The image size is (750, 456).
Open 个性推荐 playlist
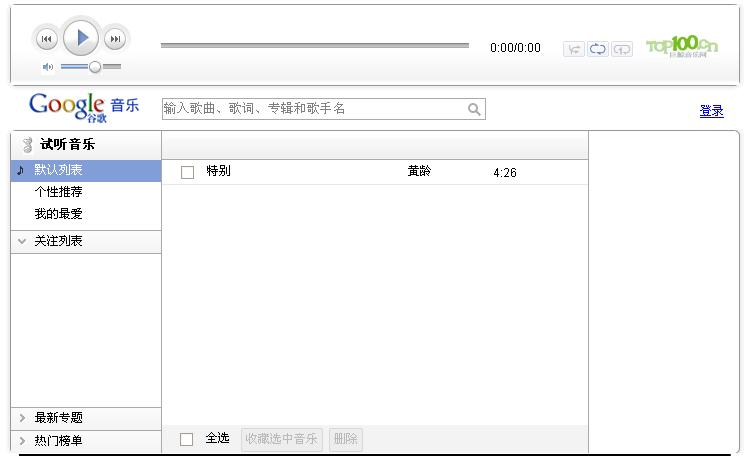[x=58, y=192]
